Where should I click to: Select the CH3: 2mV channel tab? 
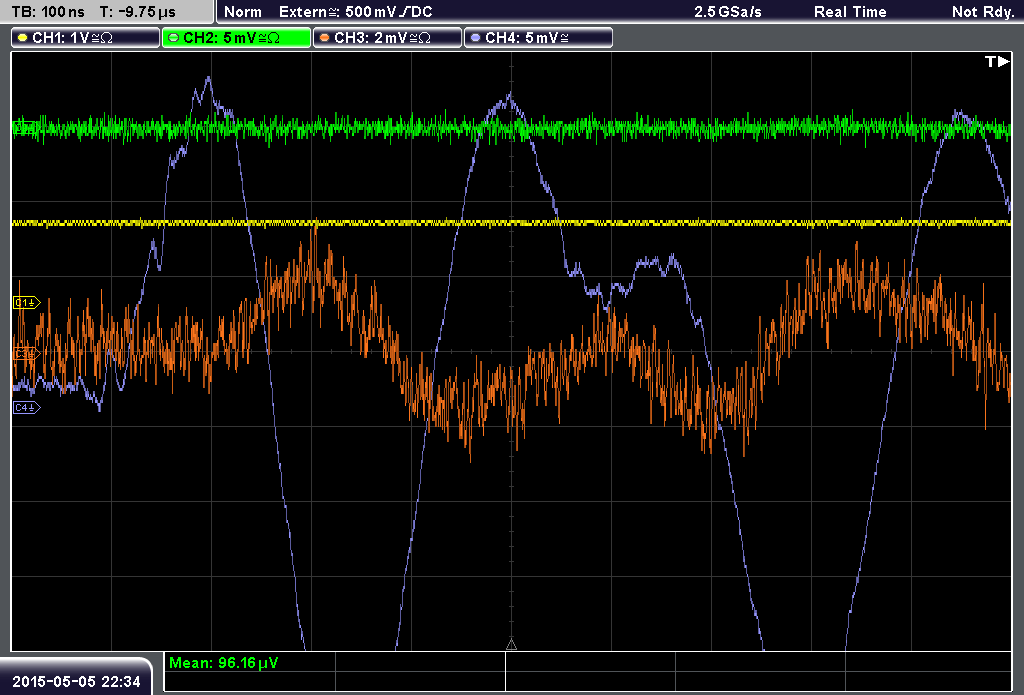coord(387,38)
